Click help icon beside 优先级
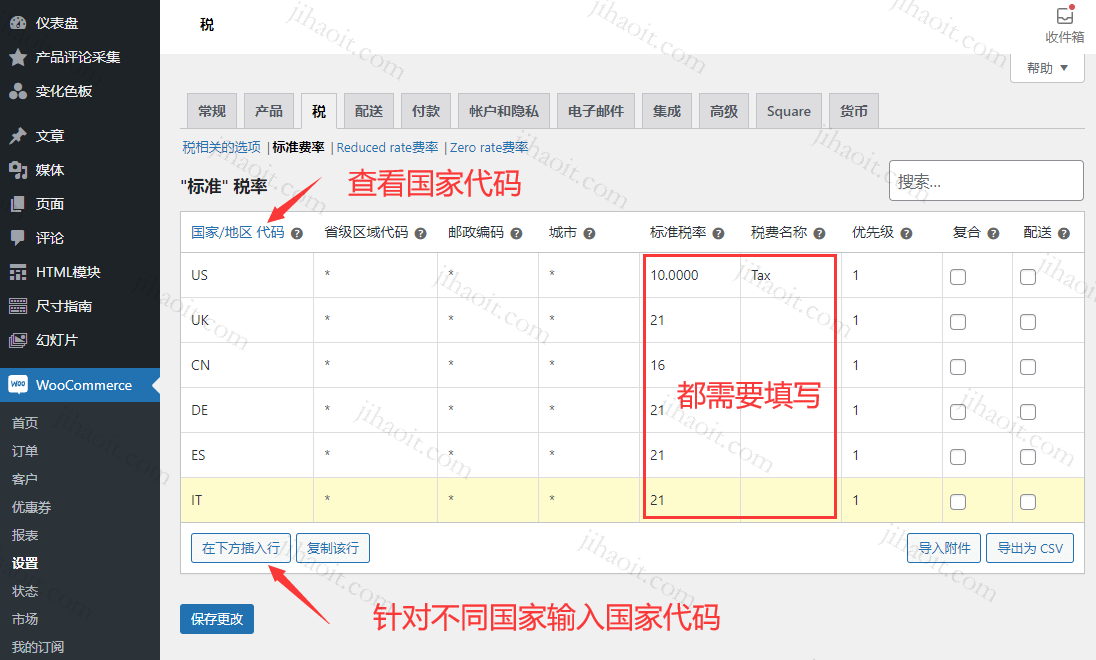The height and width of the screenshot is (660, 1096). coord(907,234)
